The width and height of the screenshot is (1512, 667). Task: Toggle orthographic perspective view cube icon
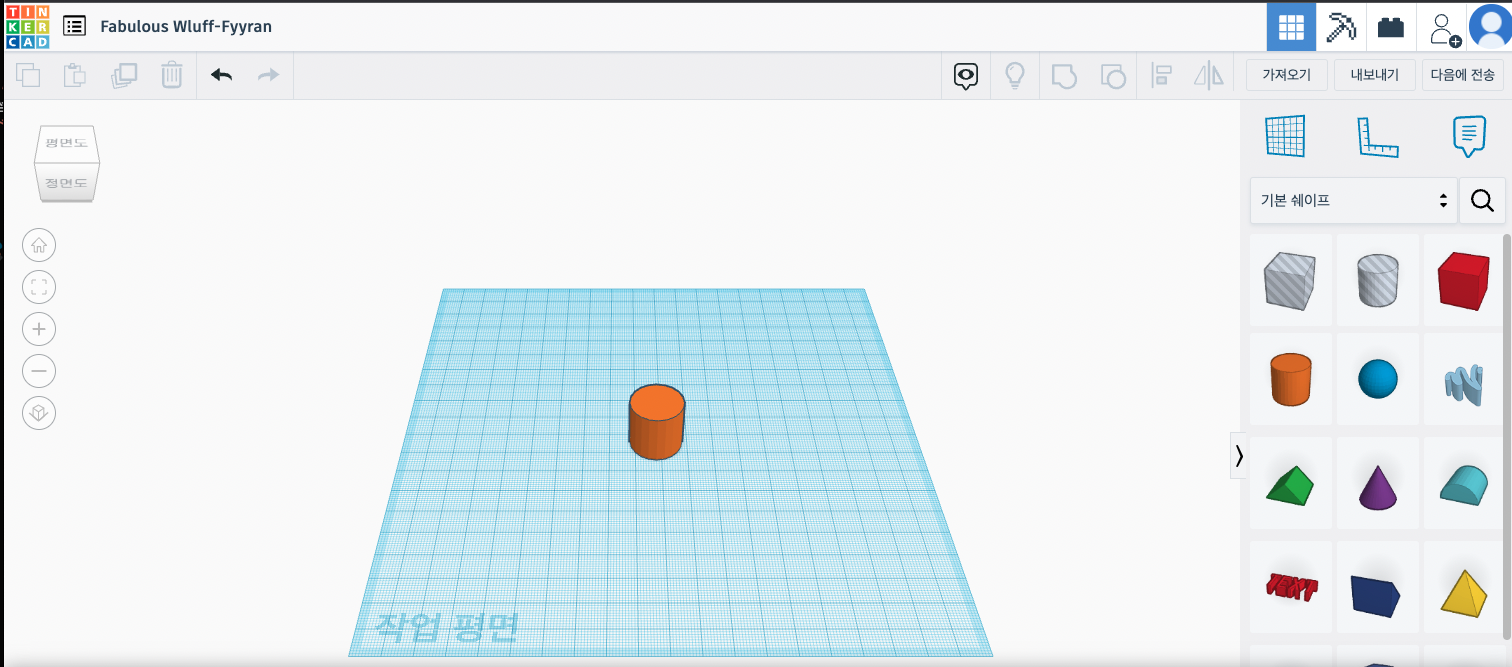(x=39, y=413)
